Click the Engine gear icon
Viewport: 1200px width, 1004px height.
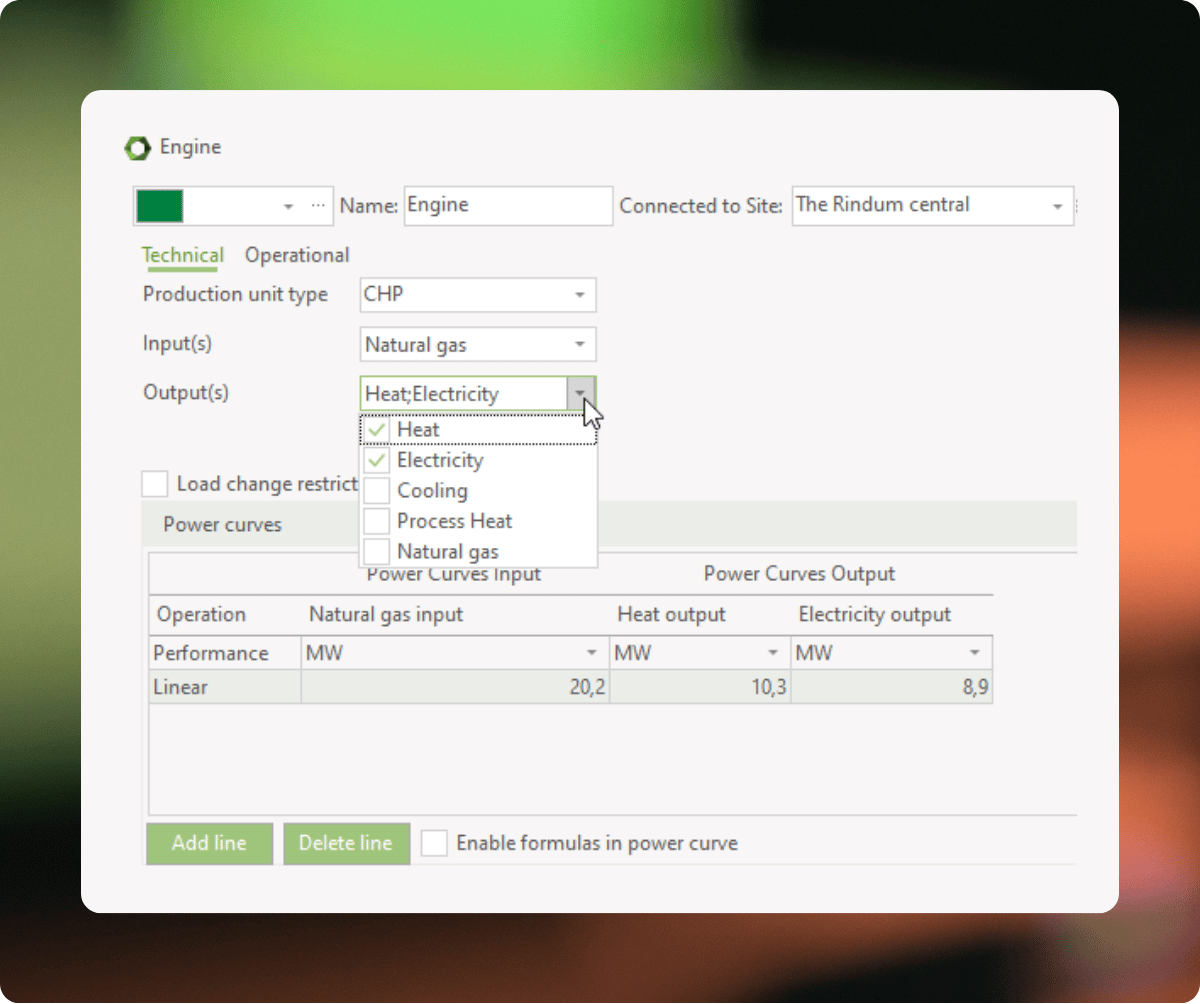(x=136, y=147)
